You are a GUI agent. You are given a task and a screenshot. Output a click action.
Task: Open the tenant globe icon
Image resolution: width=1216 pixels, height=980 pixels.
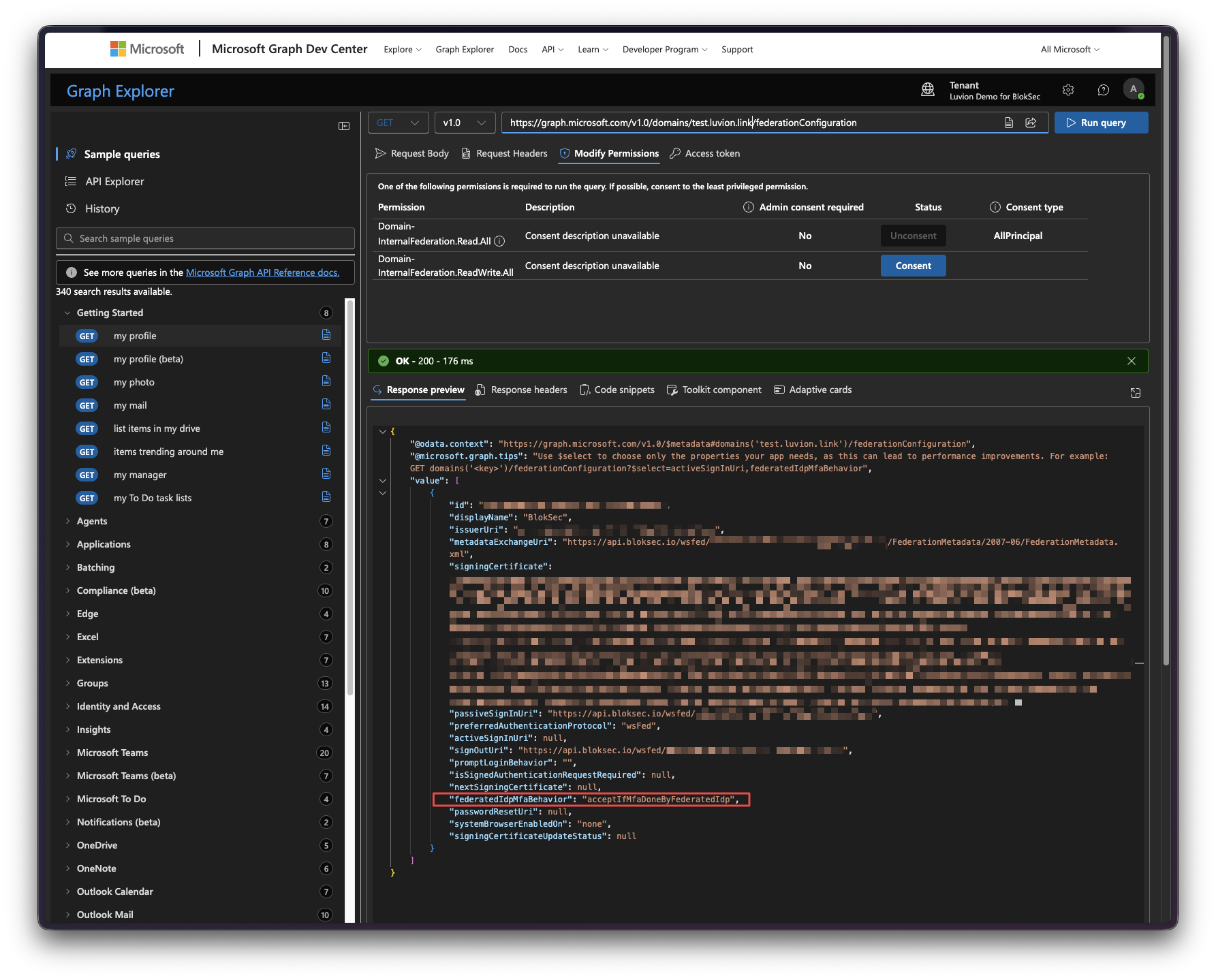[928, 90]
